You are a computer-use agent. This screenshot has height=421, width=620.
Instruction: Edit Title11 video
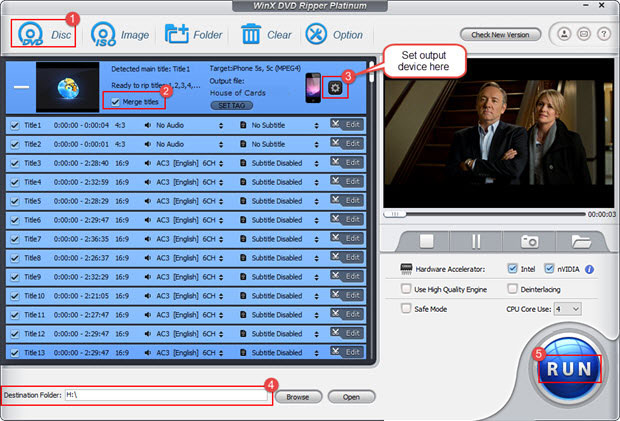(347, 314)
